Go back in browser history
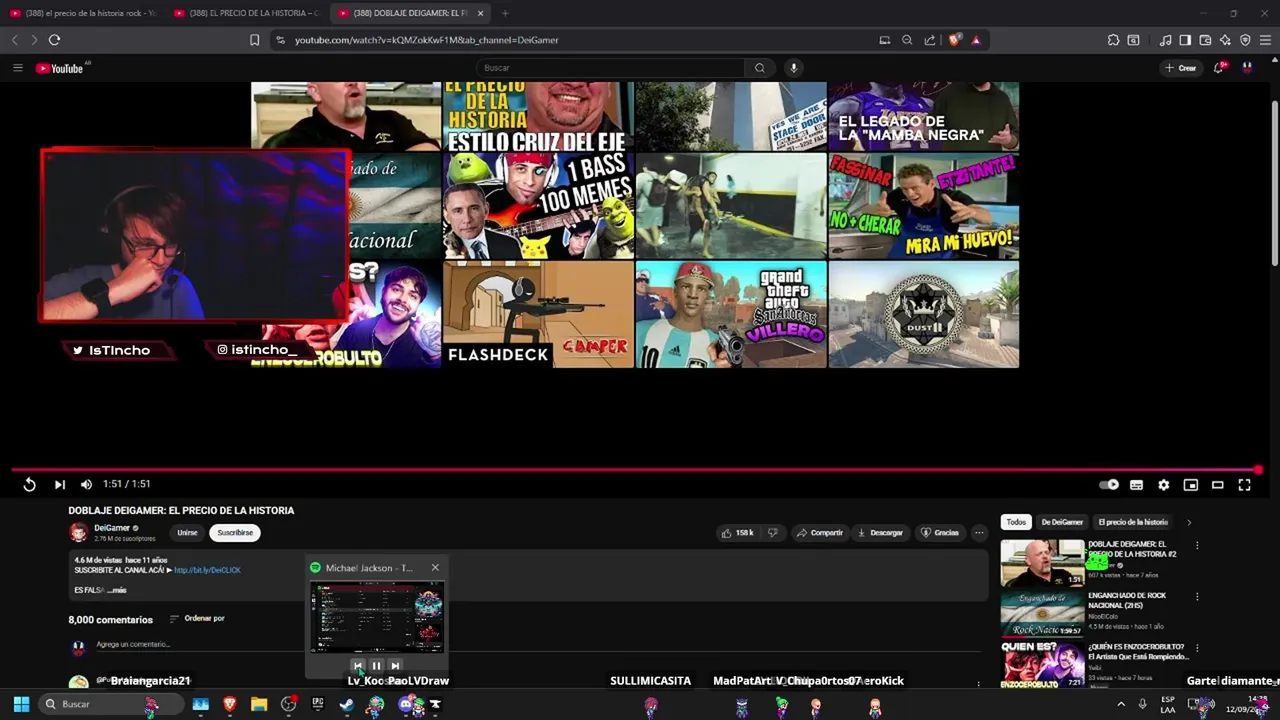The height and width of the screenshot is (720, 1280). pyautogui.click(x=14, y=40)
